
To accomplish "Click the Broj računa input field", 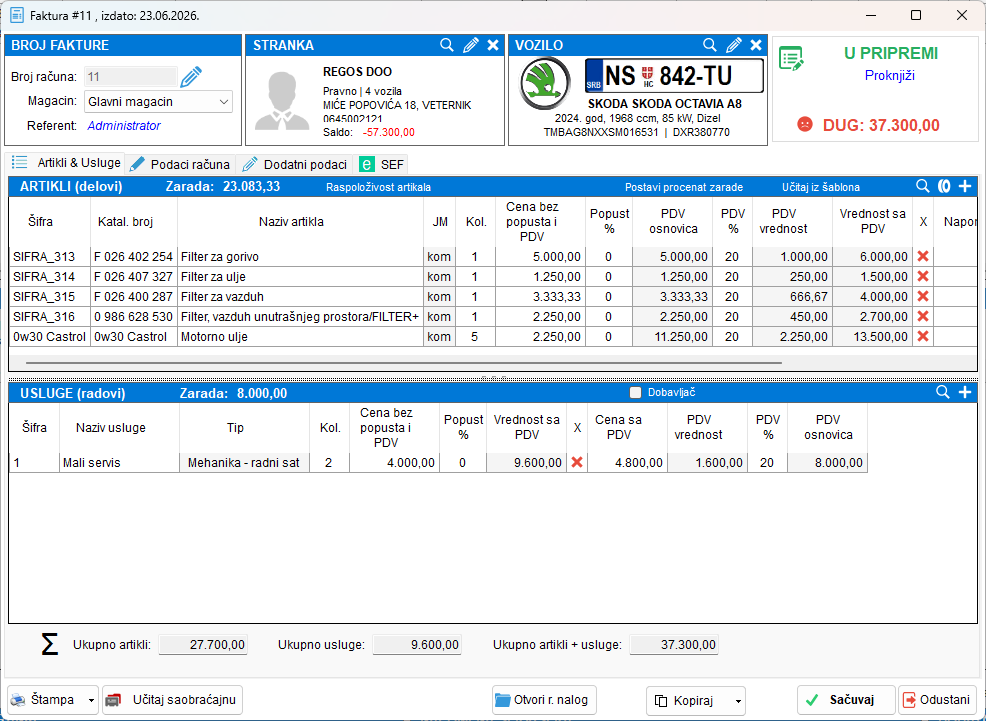I will click(131, 77).
